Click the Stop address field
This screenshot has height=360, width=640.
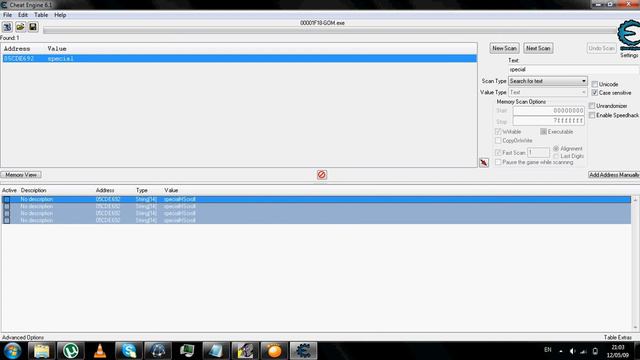[x=549, y=120]
